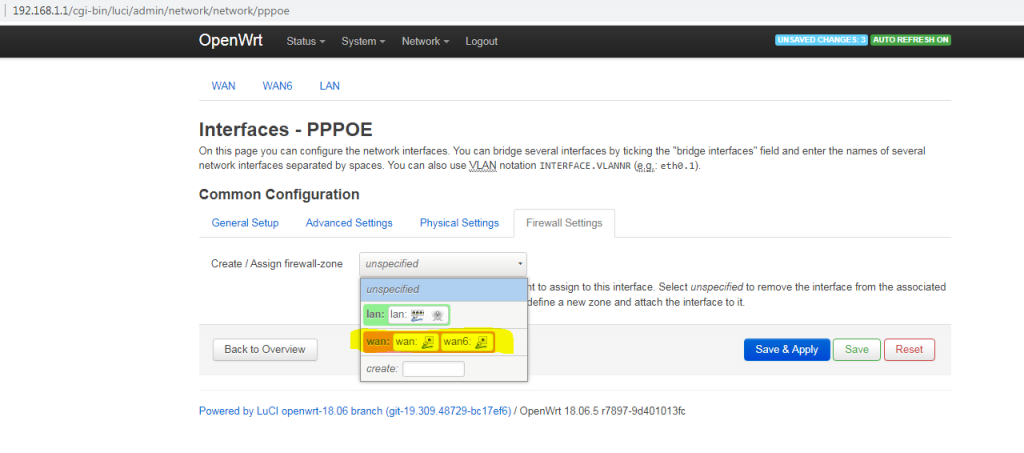Toggle the Auto Refresh On indicator

pyautogui.click(x=910, y=40)
